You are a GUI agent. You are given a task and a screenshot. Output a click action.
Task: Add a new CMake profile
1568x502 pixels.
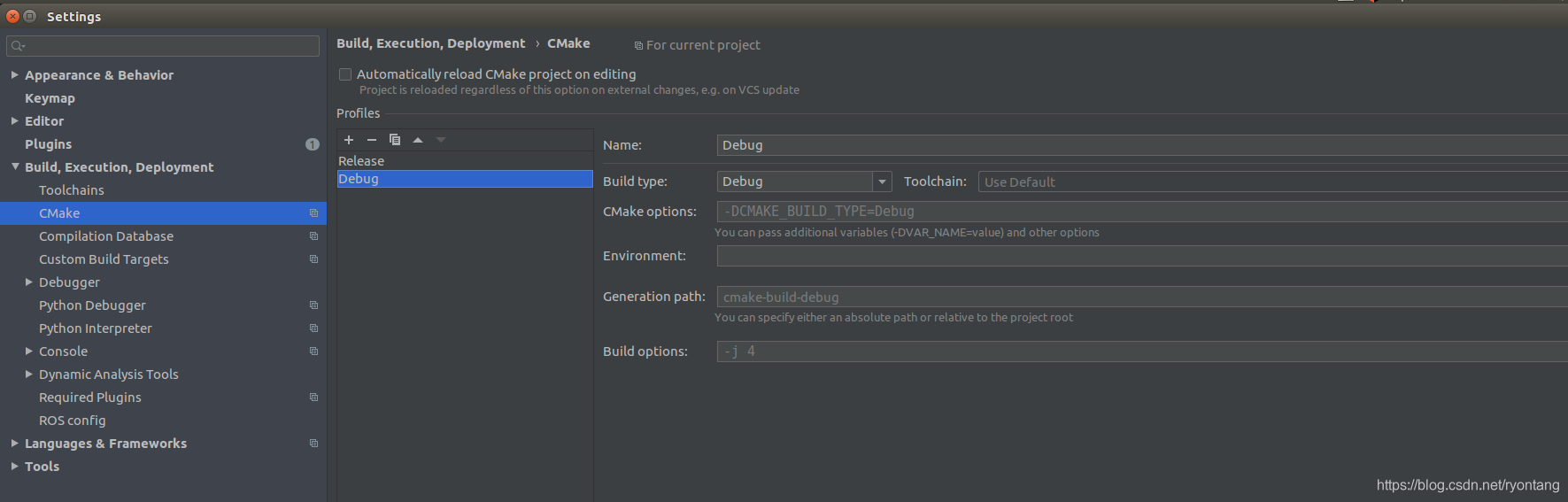[349, 140]
